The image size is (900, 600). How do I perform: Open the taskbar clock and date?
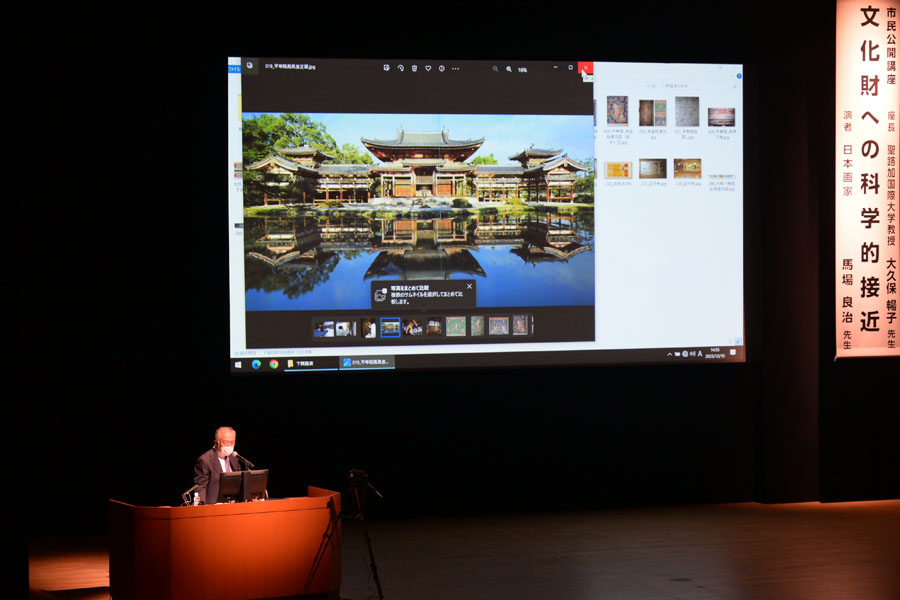[715, 353]
